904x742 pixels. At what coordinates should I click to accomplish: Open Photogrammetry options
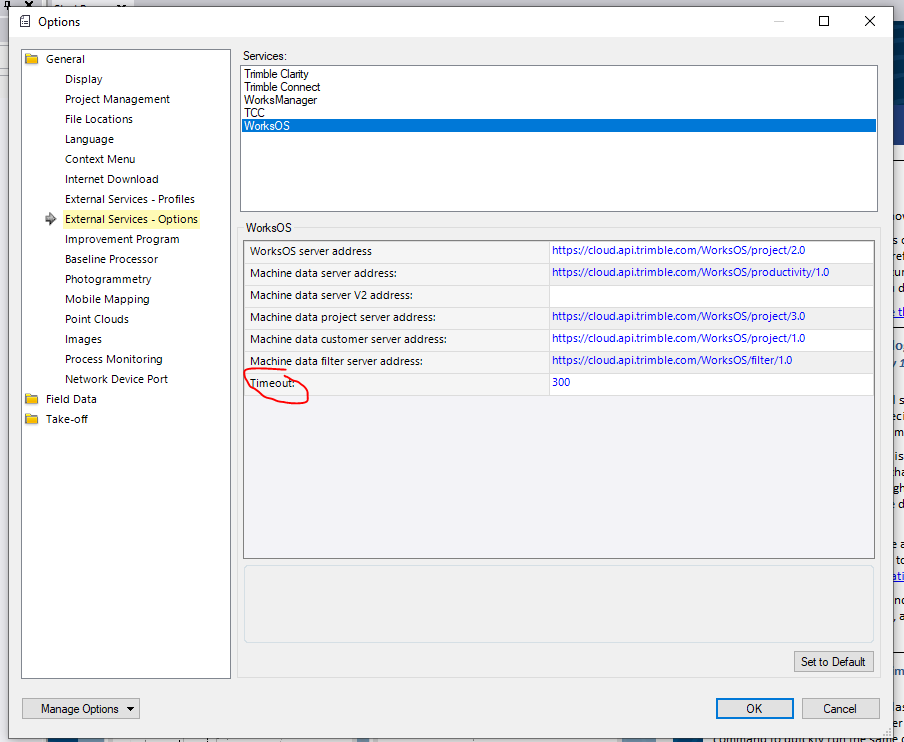tap(108, 279)
